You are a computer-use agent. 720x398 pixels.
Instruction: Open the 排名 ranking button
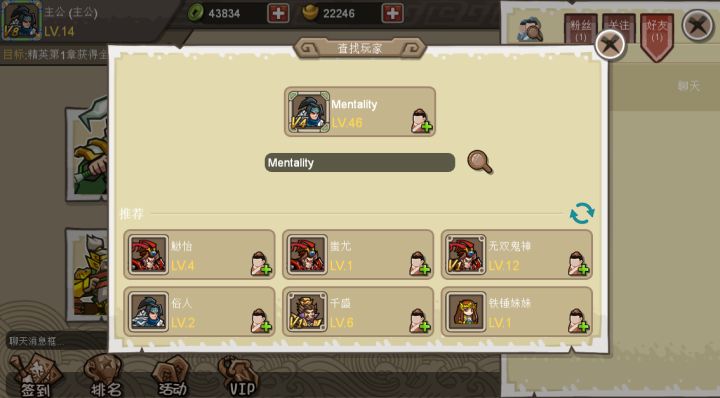pyautogui.click(x=105, y=377)
